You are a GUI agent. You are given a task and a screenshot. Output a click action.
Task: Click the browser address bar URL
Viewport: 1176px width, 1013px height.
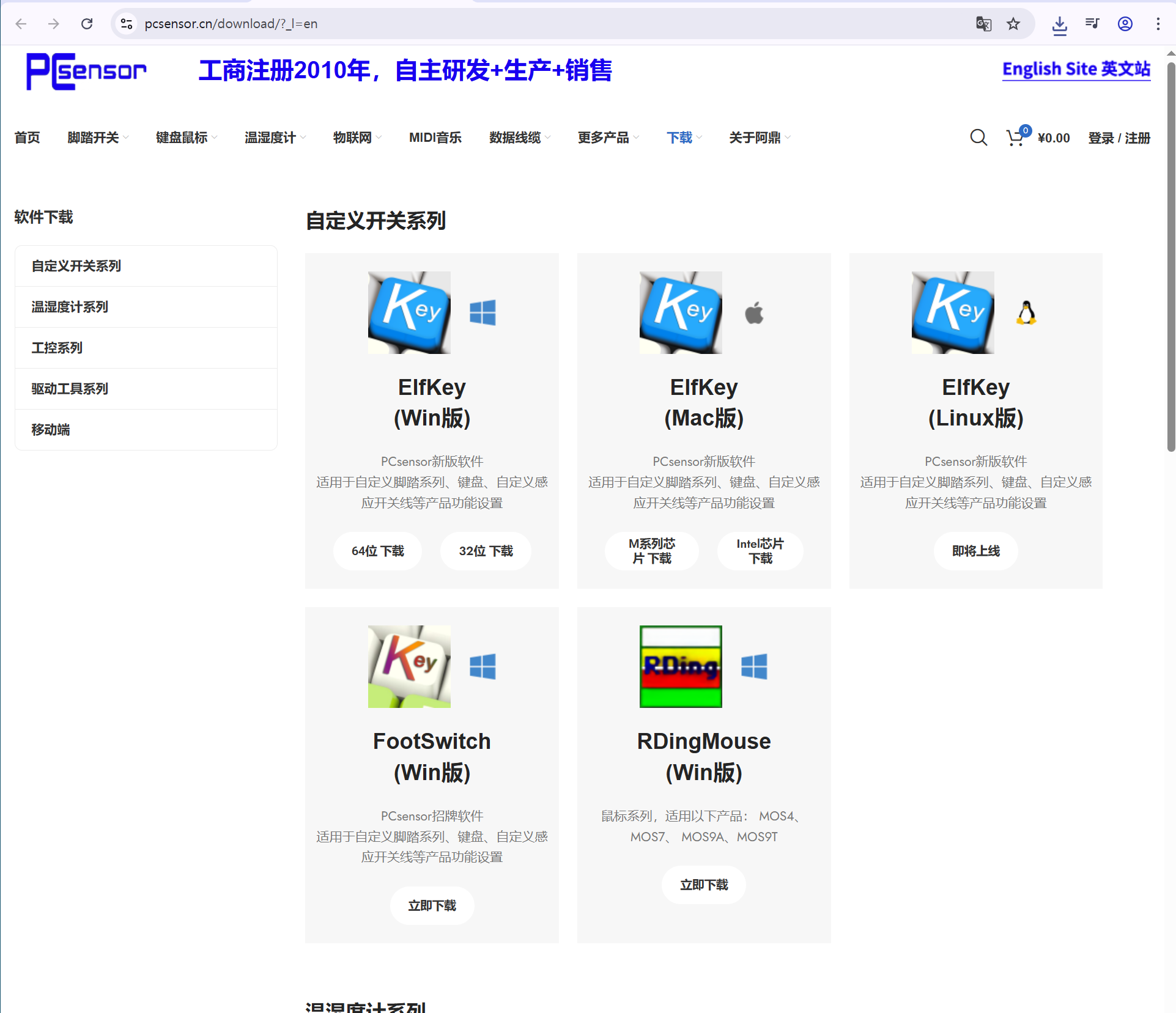tap(231, 24)
